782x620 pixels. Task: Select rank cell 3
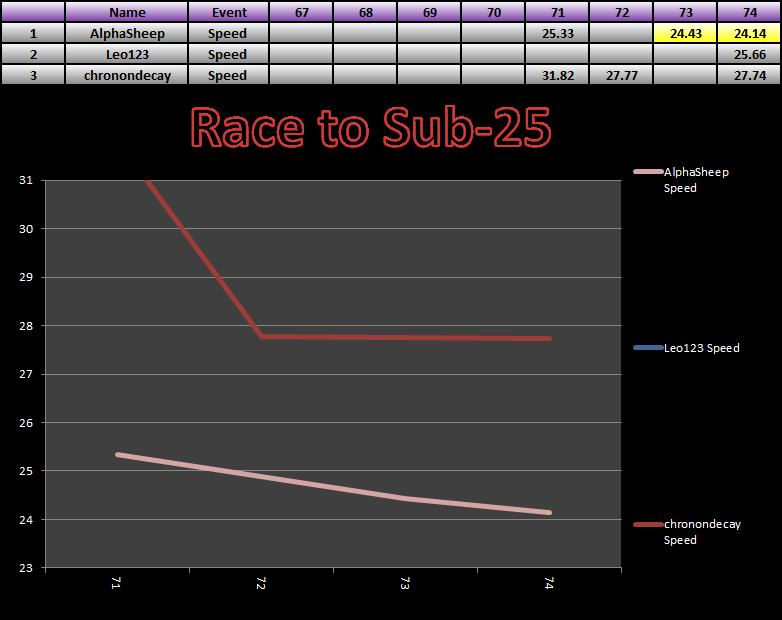point(33,75)
